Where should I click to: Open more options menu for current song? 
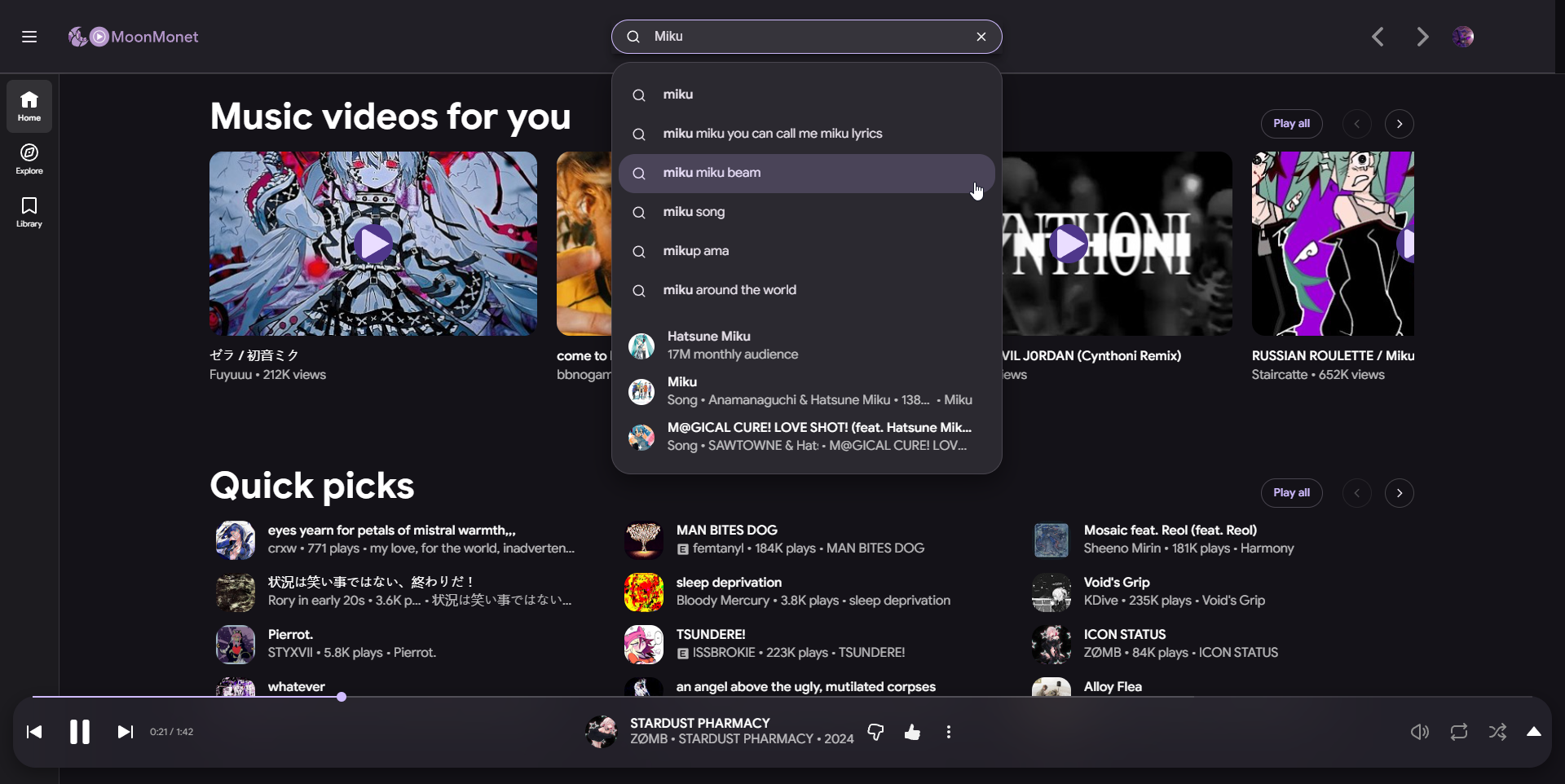tap(949, 732)
